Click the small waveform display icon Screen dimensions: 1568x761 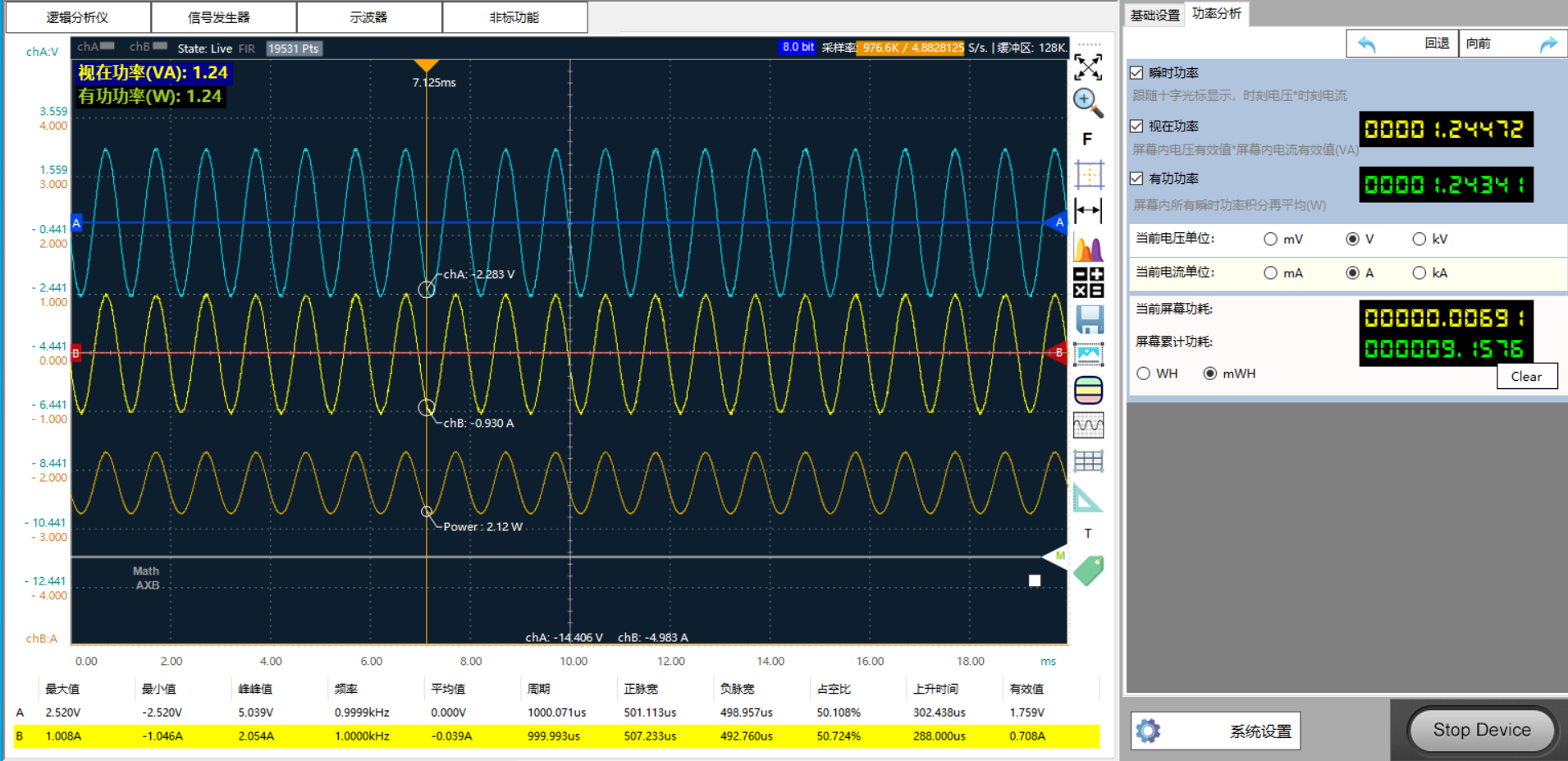click(x=1088, y=425)
